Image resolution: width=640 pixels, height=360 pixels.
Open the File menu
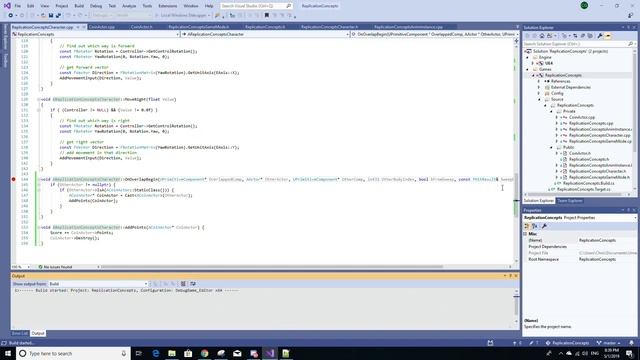point(18,6)
